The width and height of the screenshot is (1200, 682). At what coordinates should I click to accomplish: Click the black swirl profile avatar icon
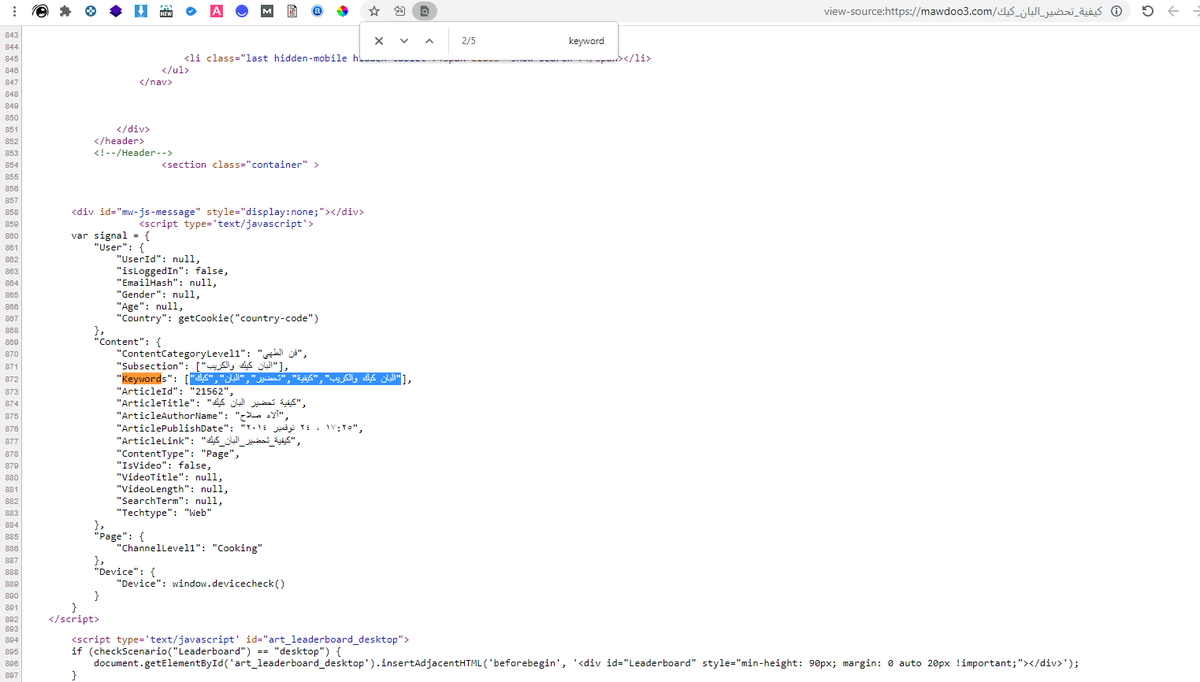coord(41,11)
